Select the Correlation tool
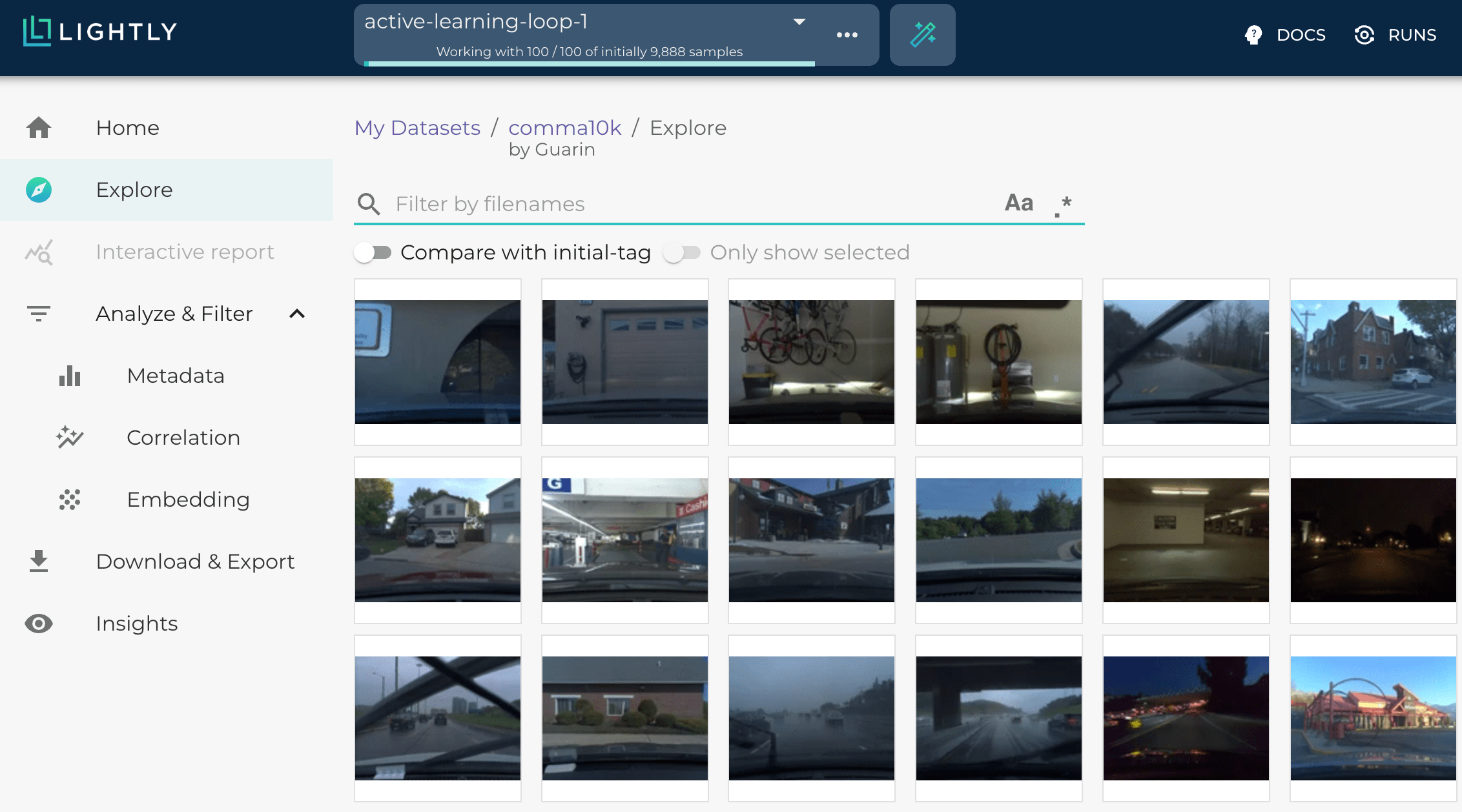 pos(183,437)
